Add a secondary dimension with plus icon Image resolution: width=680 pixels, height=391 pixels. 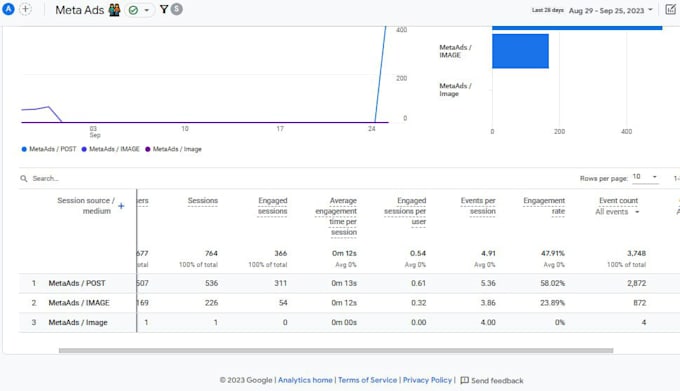(121, 206)
